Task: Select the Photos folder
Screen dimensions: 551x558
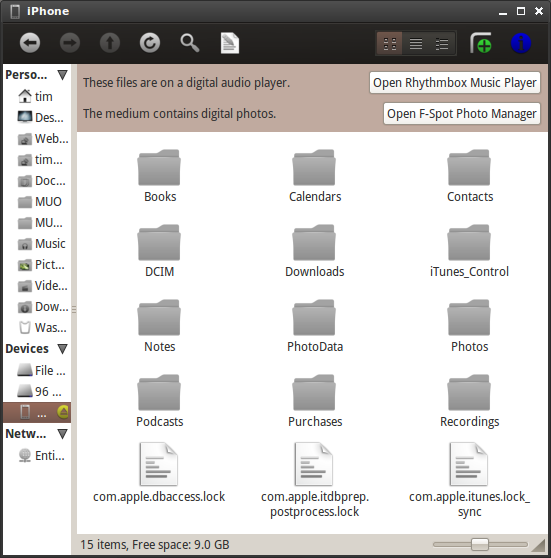Action: point(469,327)
